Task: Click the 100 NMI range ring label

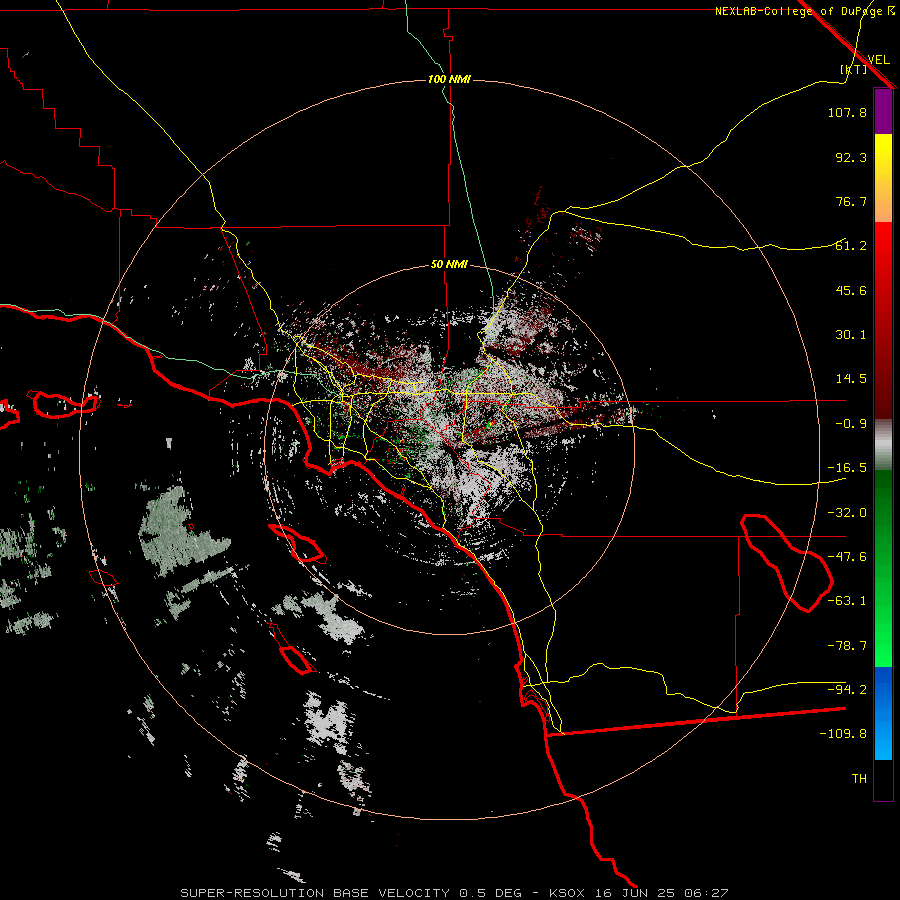Action: (x=449, y=79)
